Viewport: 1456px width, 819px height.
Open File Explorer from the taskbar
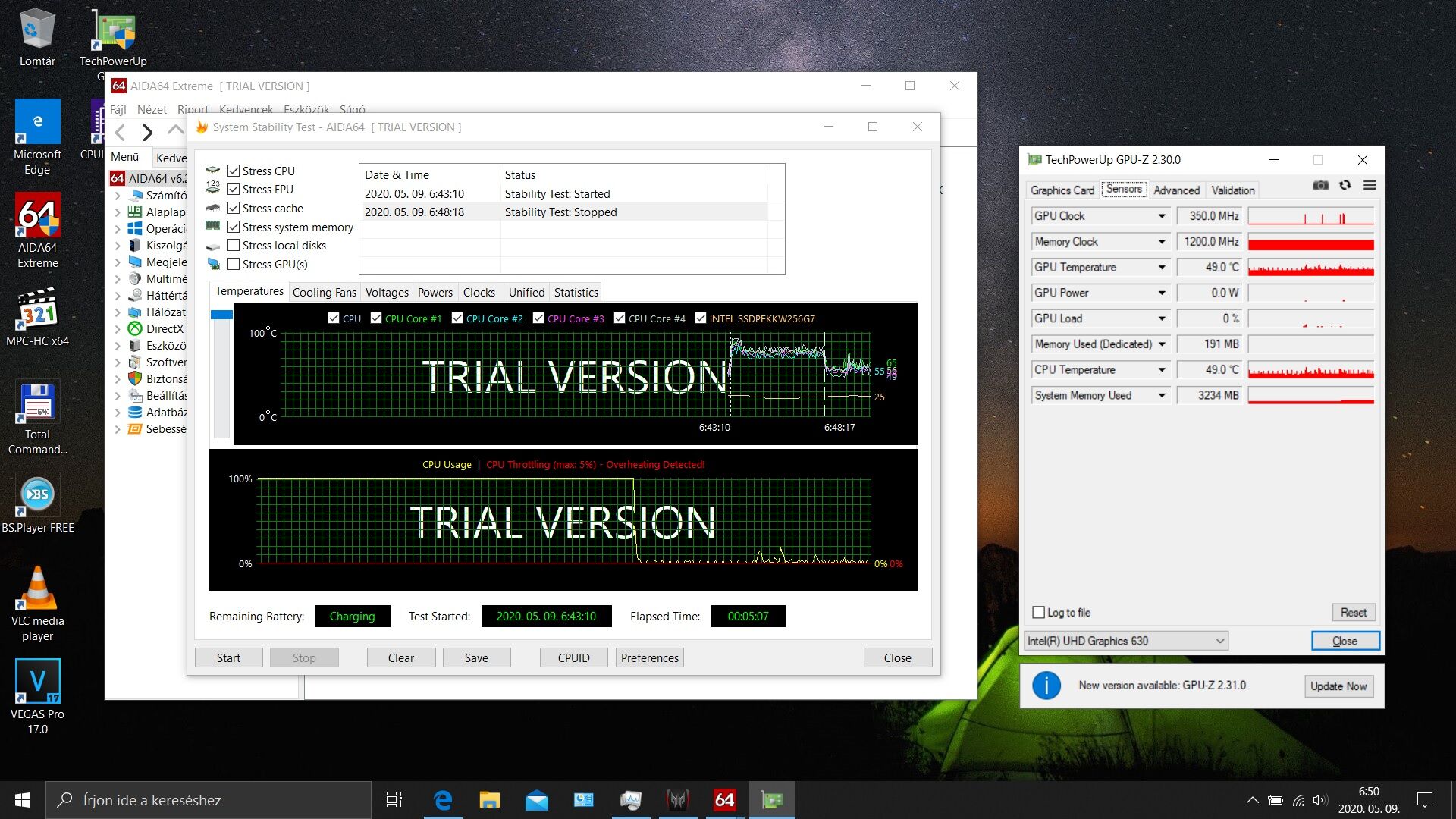tap(490, 800)
